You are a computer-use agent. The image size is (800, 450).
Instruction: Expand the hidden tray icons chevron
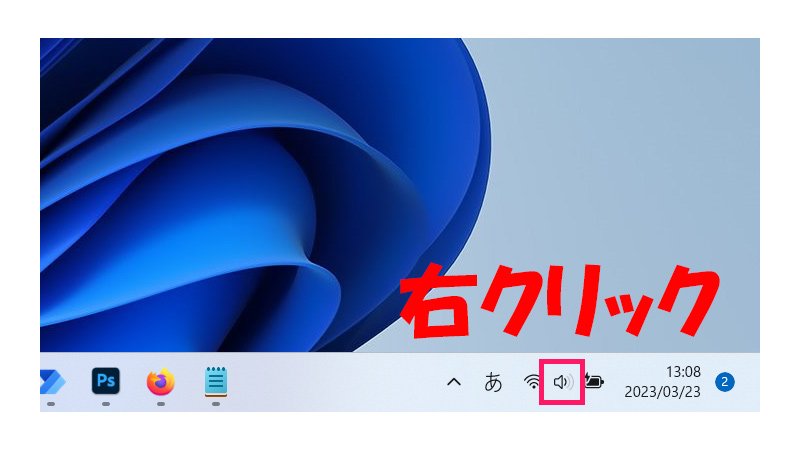453,382
